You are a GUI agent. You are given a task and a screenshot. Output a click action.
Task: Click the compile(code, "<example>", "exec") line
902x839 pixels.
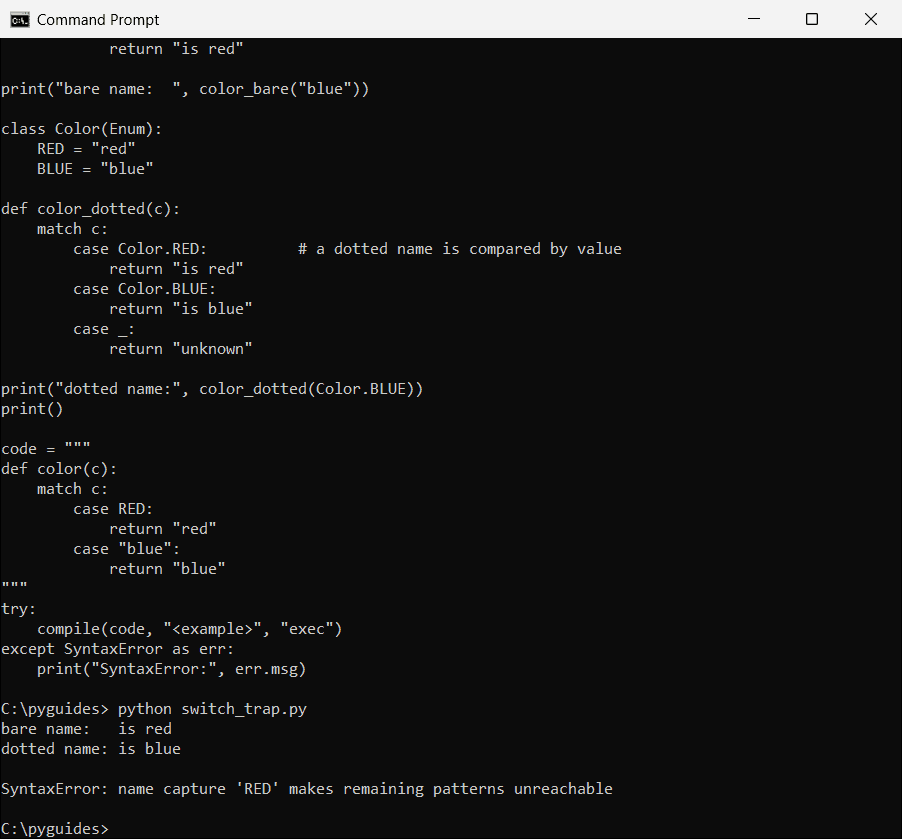[x=190, y=629]
